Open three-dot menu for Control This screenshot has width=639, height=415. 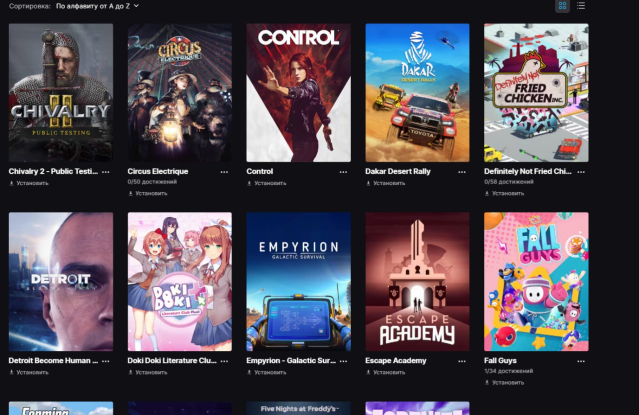tap(343, 172)
